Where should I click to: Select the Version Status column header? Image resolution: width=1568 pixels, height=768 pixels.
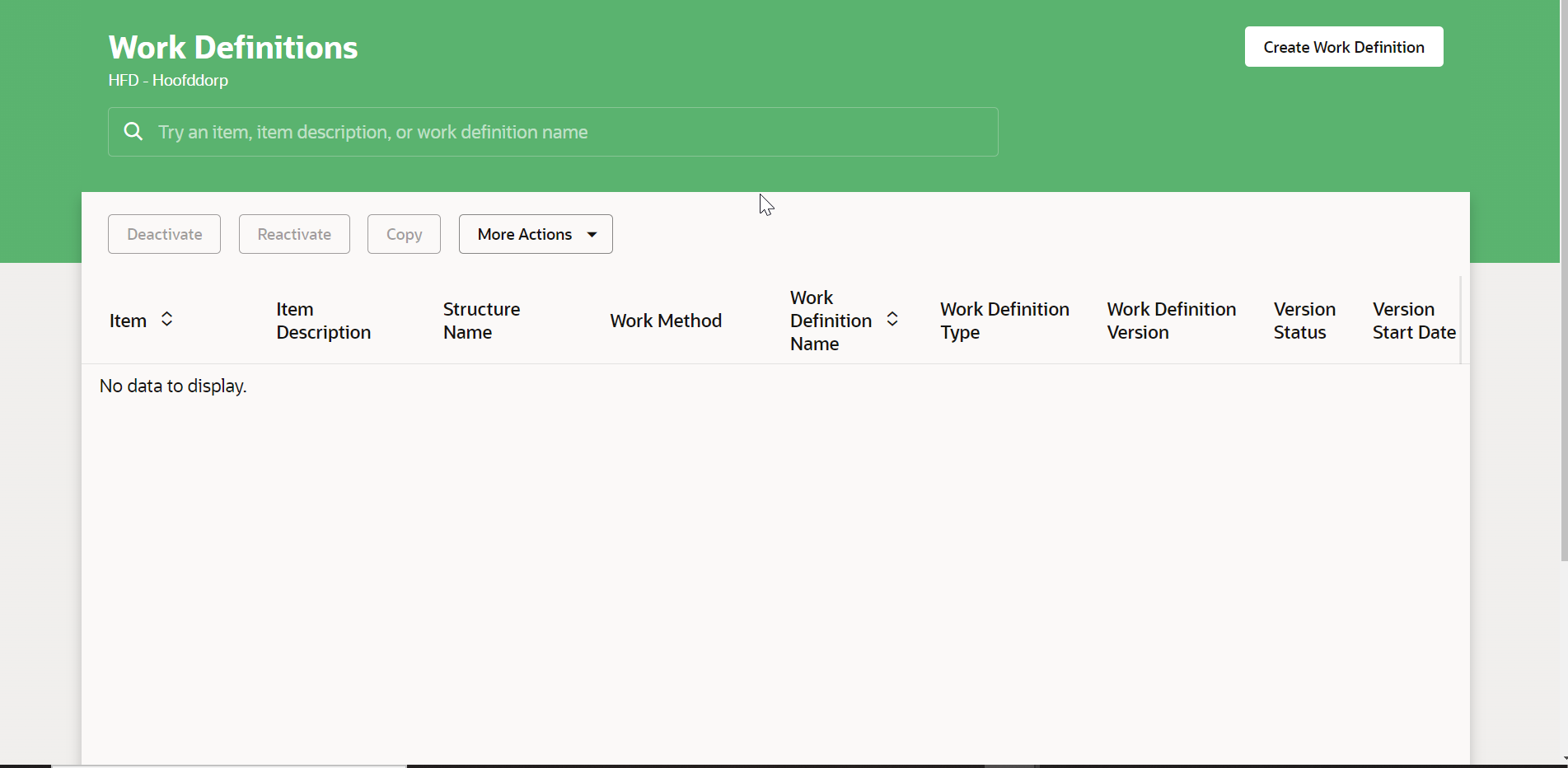[1304, 320]
